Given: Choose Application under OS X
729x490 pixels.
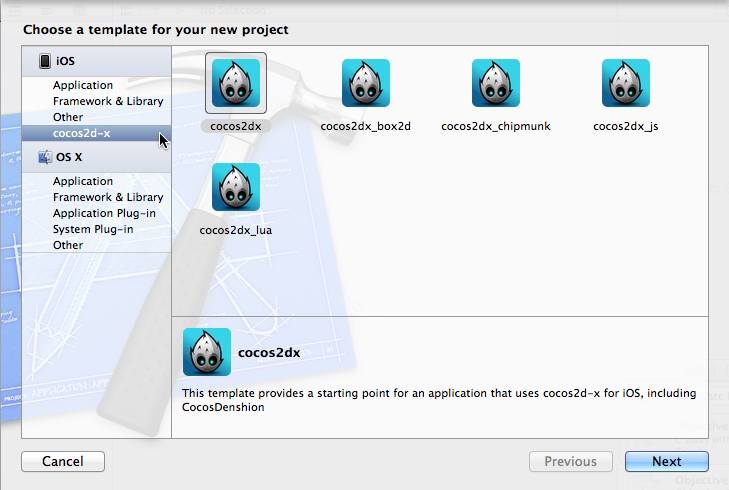Looking at the screenshot, I should point(83,181).
